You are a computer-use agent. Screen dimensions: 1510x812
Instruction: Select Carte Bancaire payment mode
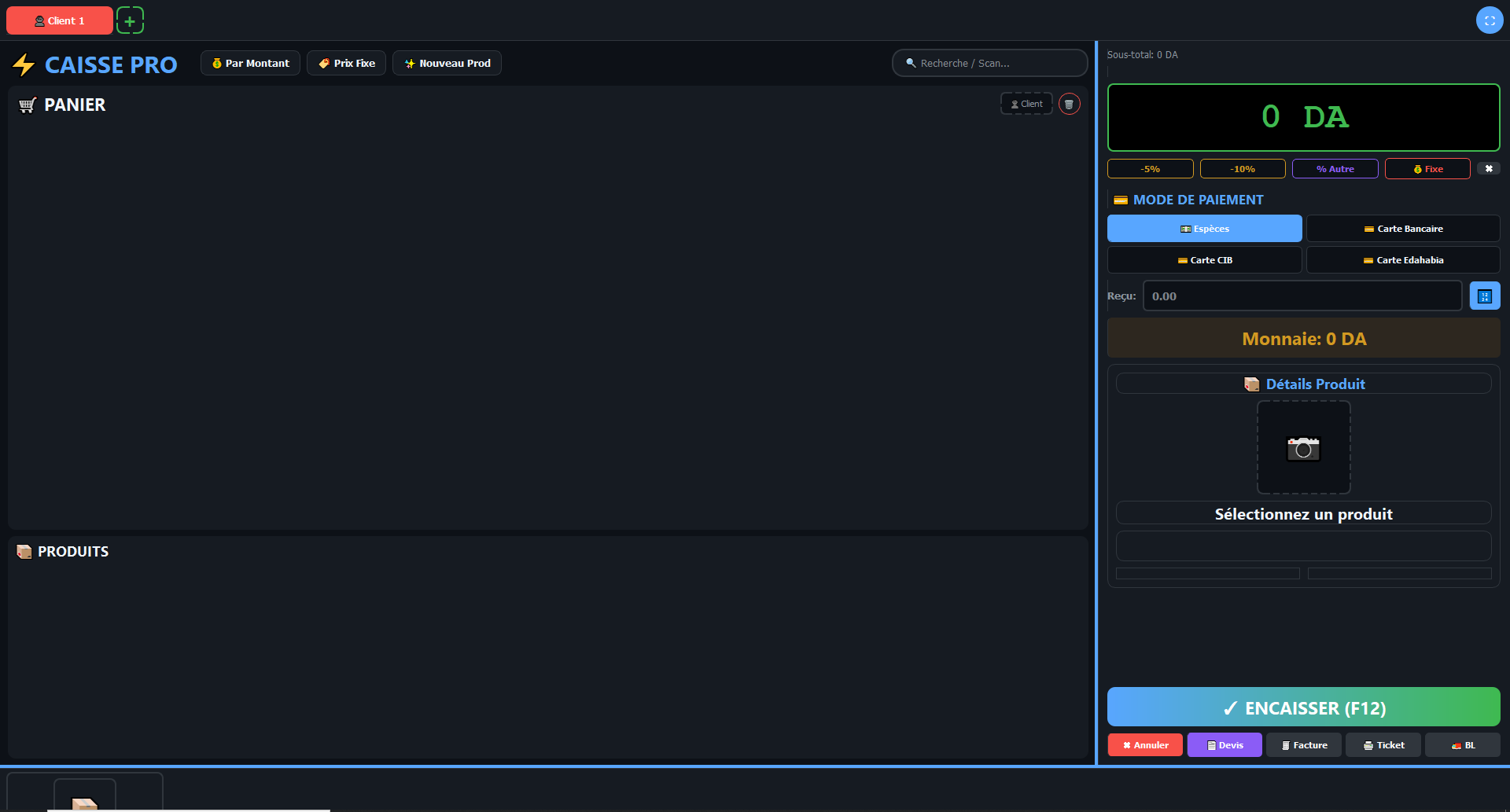pyautogui.click(x=1403, y=229)
